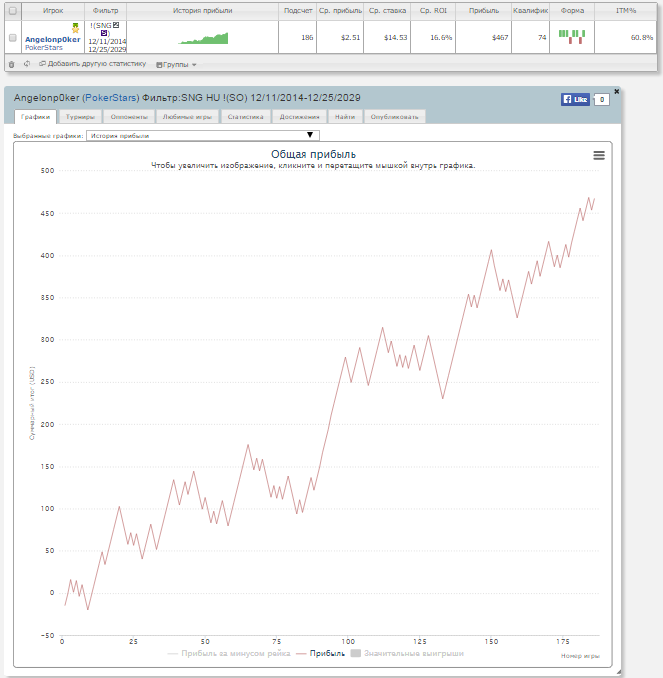Screen dimensions: 663x678
Task: Open the chart hamburger menu
Action: pyautogui.click(x=599, y=155)
